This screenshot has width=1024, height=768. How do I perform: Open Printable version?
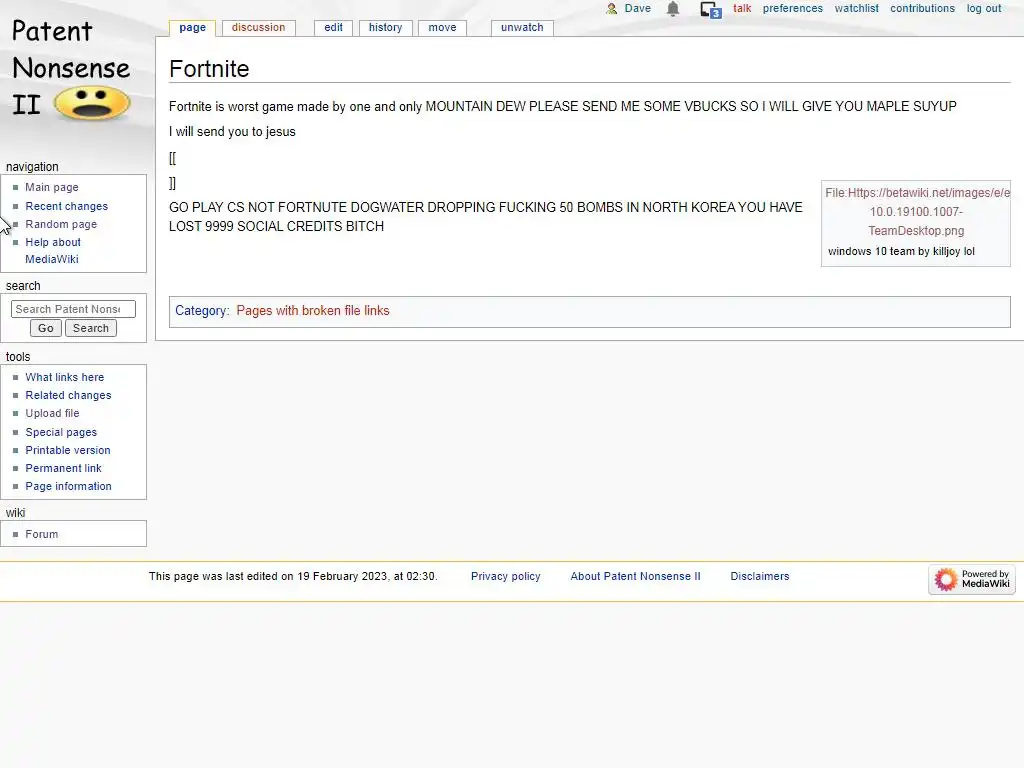[x=68, y=451]
